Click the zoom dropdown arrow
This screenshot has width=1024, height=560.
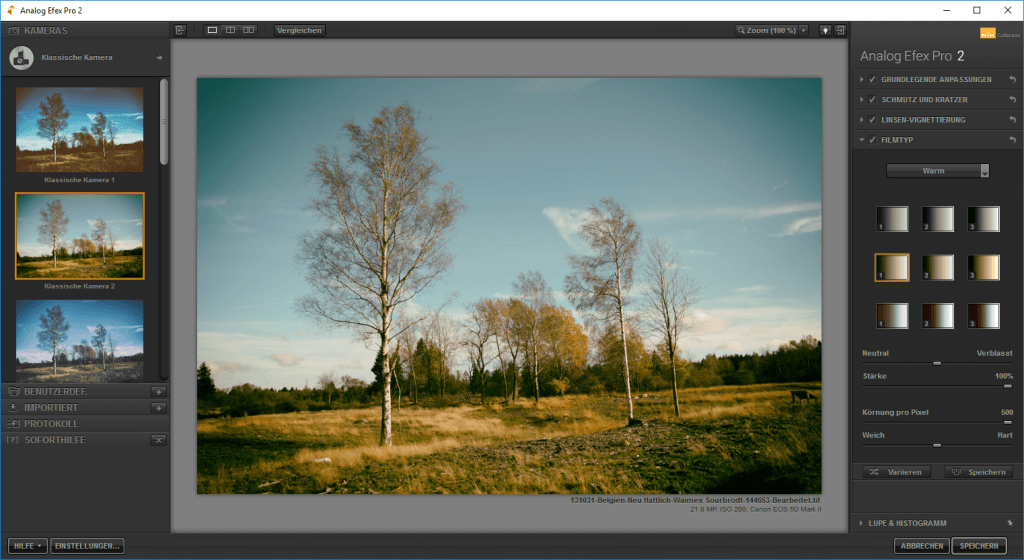(x=803, y=30)
